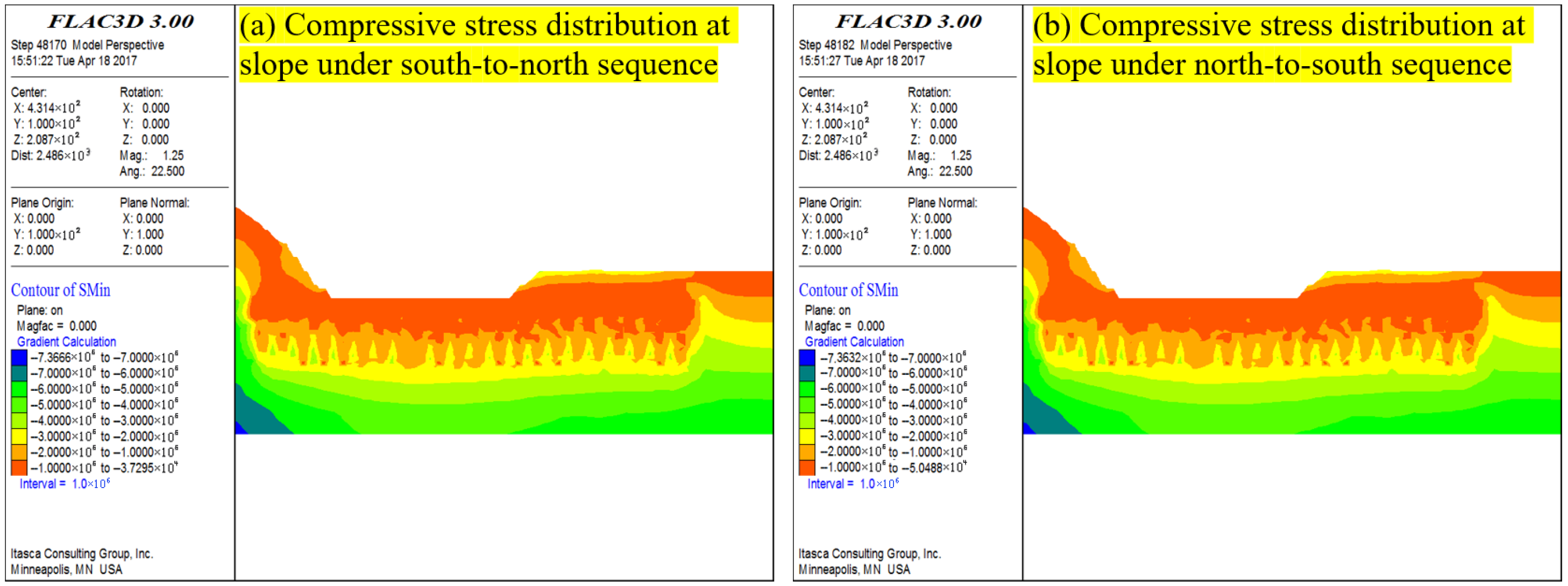This screenshot has width=1568, height=586.
Task: Click 'Gradient Calculation' text in right panel
Action: [x=854, y=342]
